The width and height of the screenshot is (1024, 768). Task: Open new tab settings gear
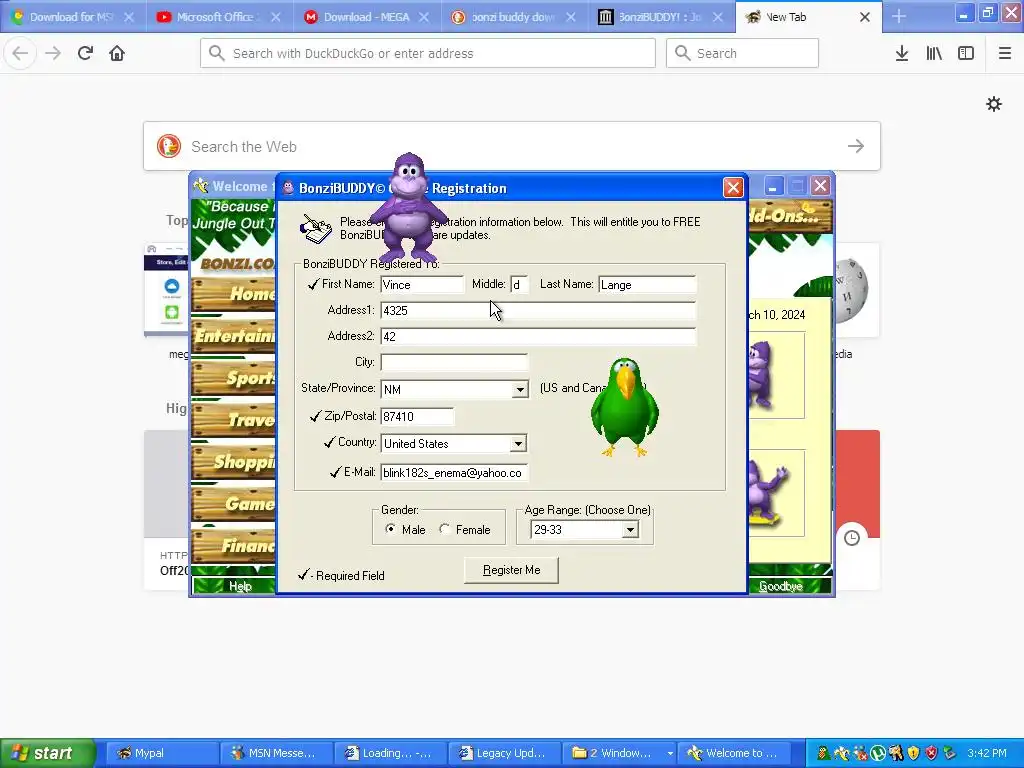(994, 104)
